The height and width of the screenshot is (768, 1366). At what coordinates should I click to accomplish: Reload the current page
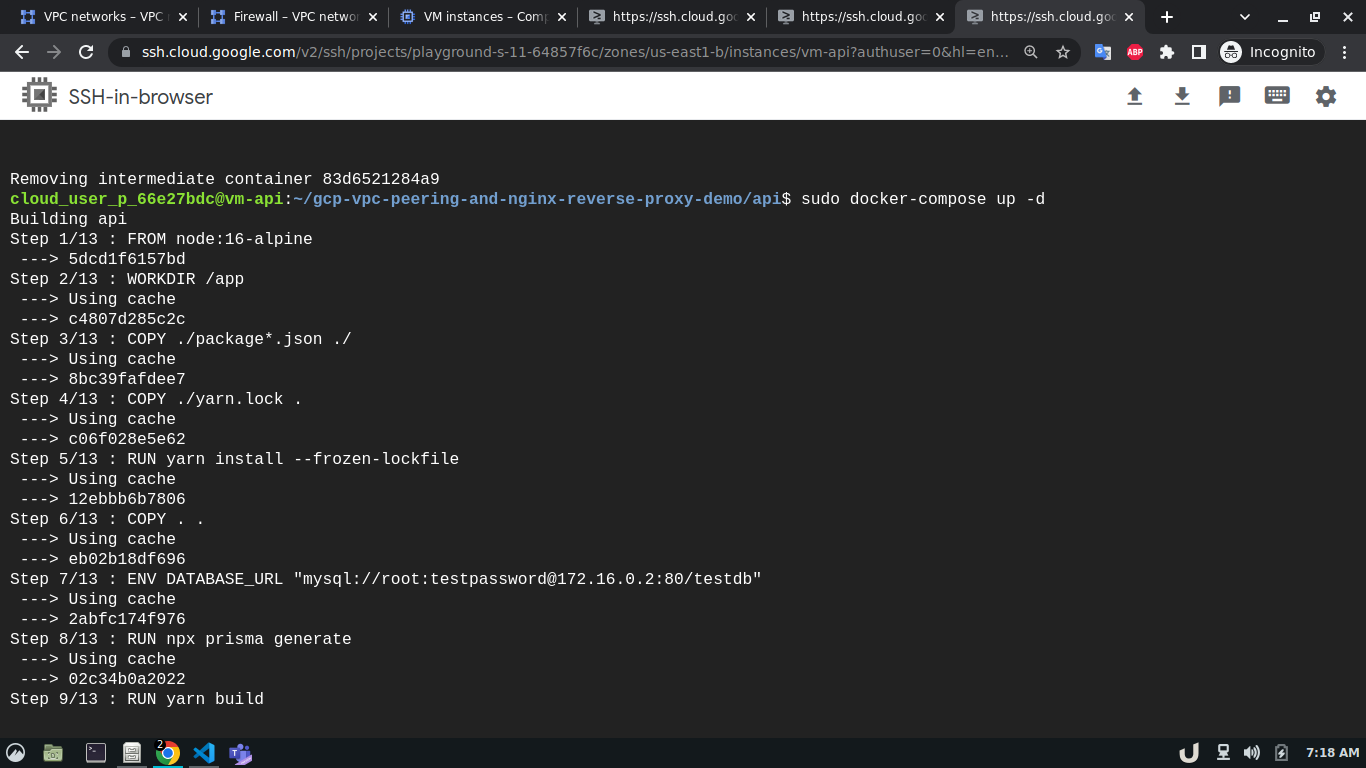86,52
